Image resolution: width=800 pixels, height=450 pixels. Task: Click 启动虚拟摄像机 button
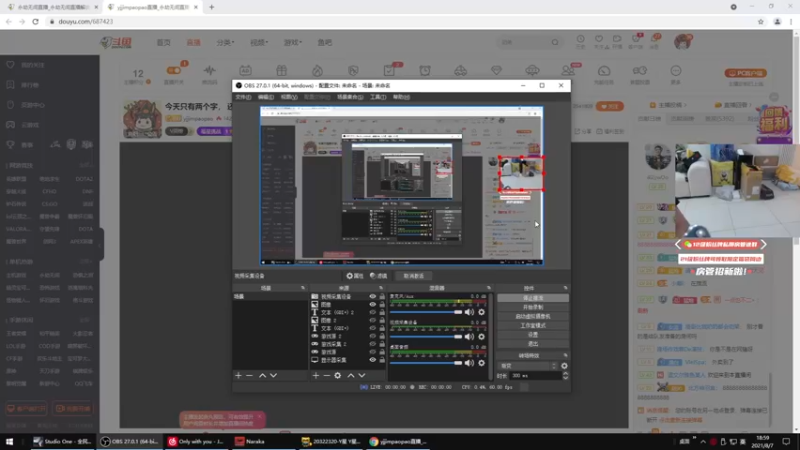tap(533, 316)
